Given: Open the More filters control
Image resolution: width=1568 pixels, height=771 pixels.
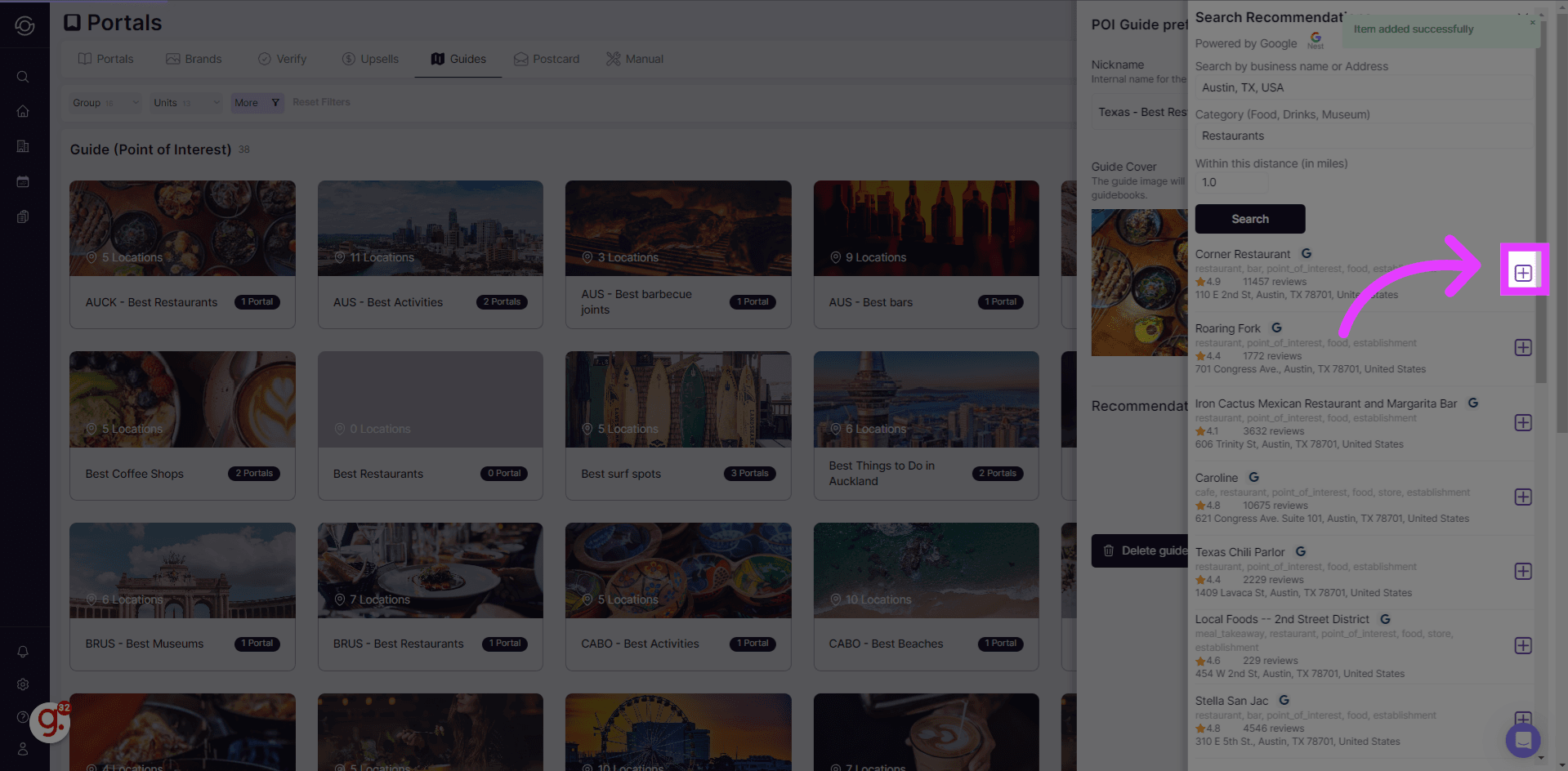Looking at the screenshot, I should [x=257, y=103].
